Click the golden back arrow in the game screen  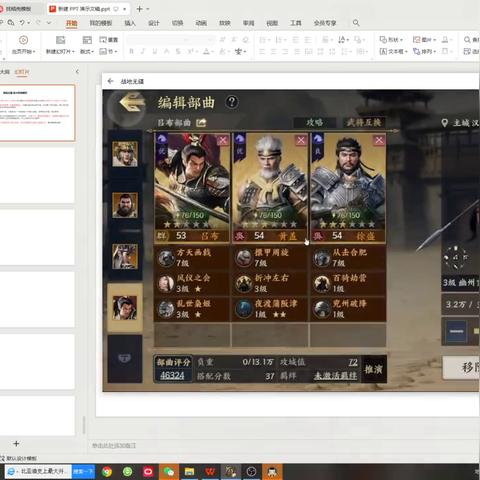[x=132, y=103]
